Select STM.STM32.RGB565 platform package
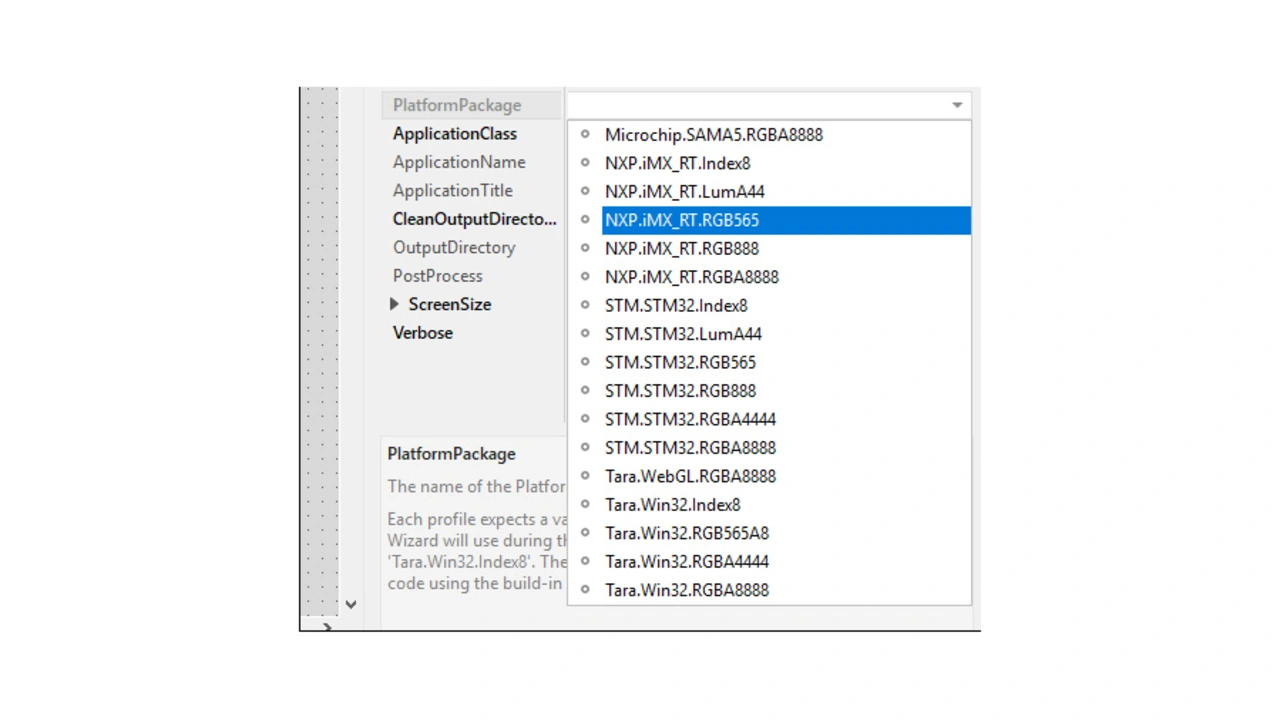 click(x=680, y=363)
